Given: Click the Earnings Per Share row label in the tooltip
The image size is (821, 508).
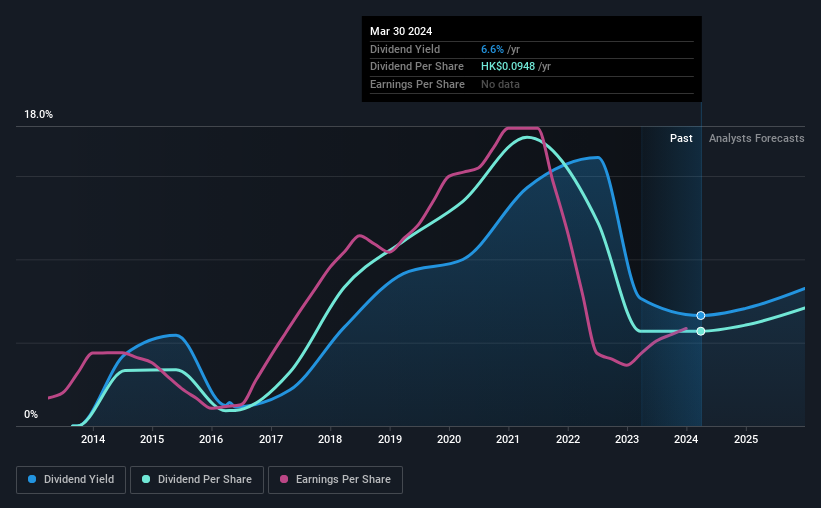Looking at the screenshot, I should pyautogui.click(x=417, y=84).
